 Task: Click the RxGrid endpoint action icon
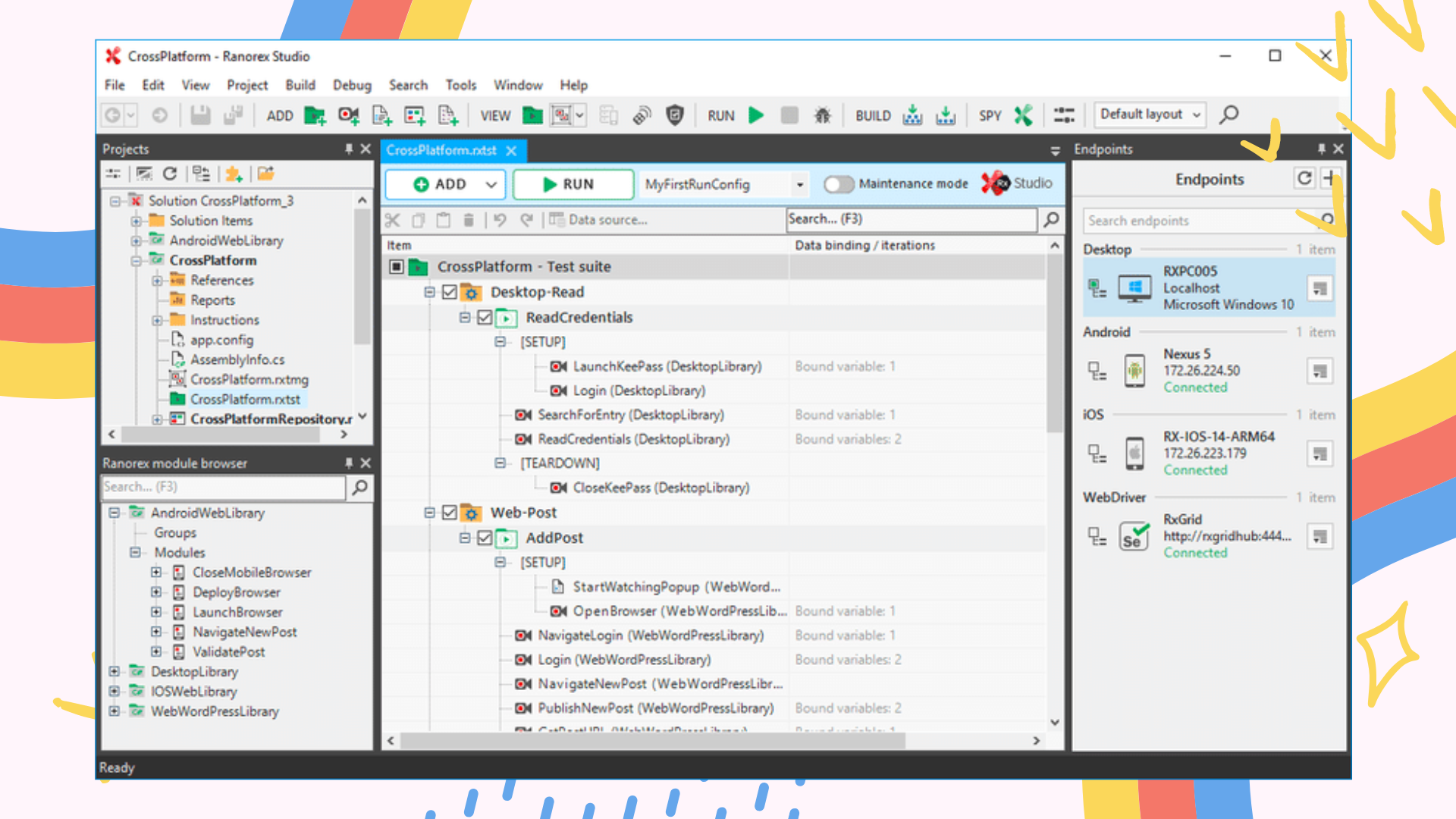click(x=1320, y=536)
